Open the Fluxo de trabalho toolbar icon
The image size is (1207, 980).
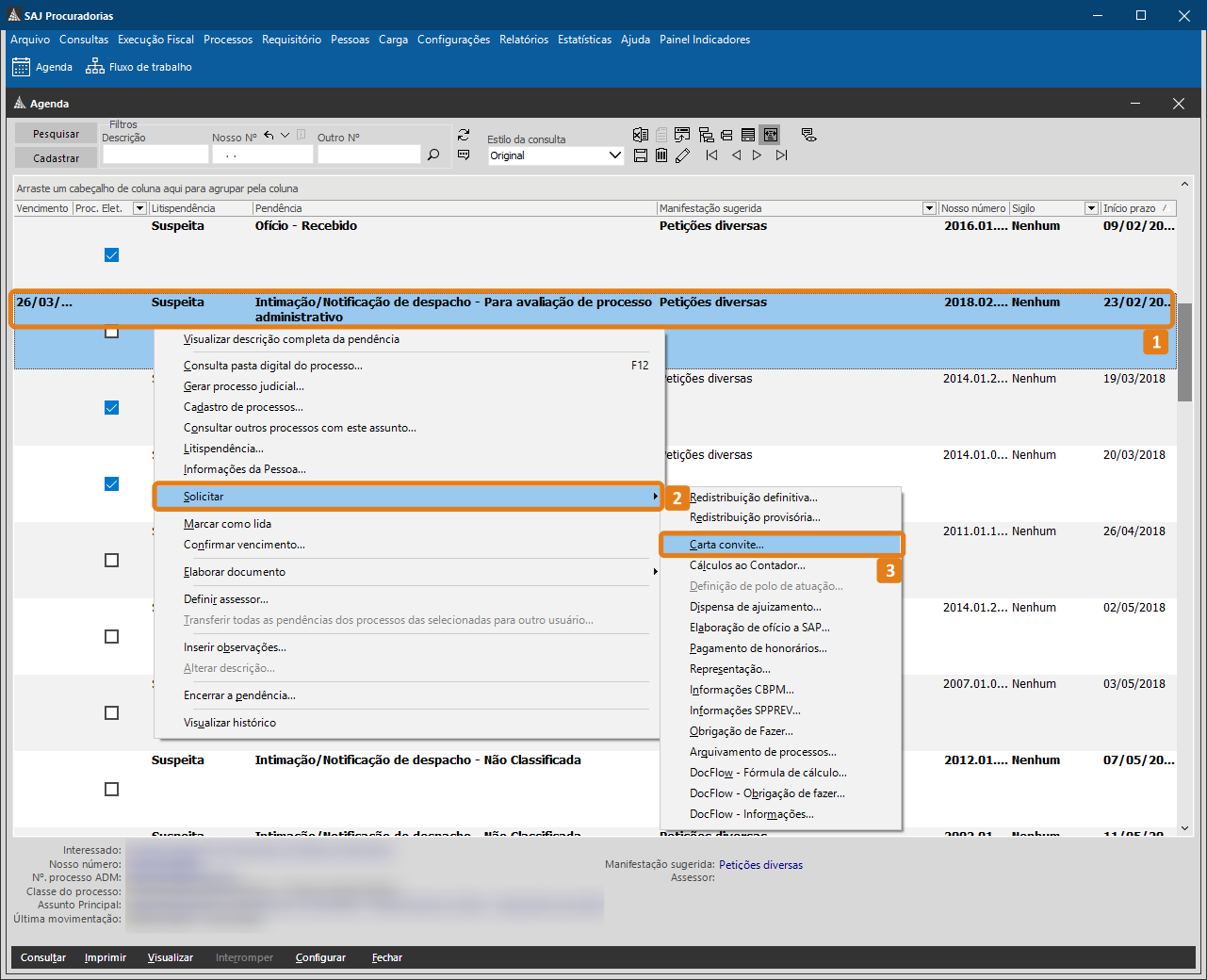[95, 67]
